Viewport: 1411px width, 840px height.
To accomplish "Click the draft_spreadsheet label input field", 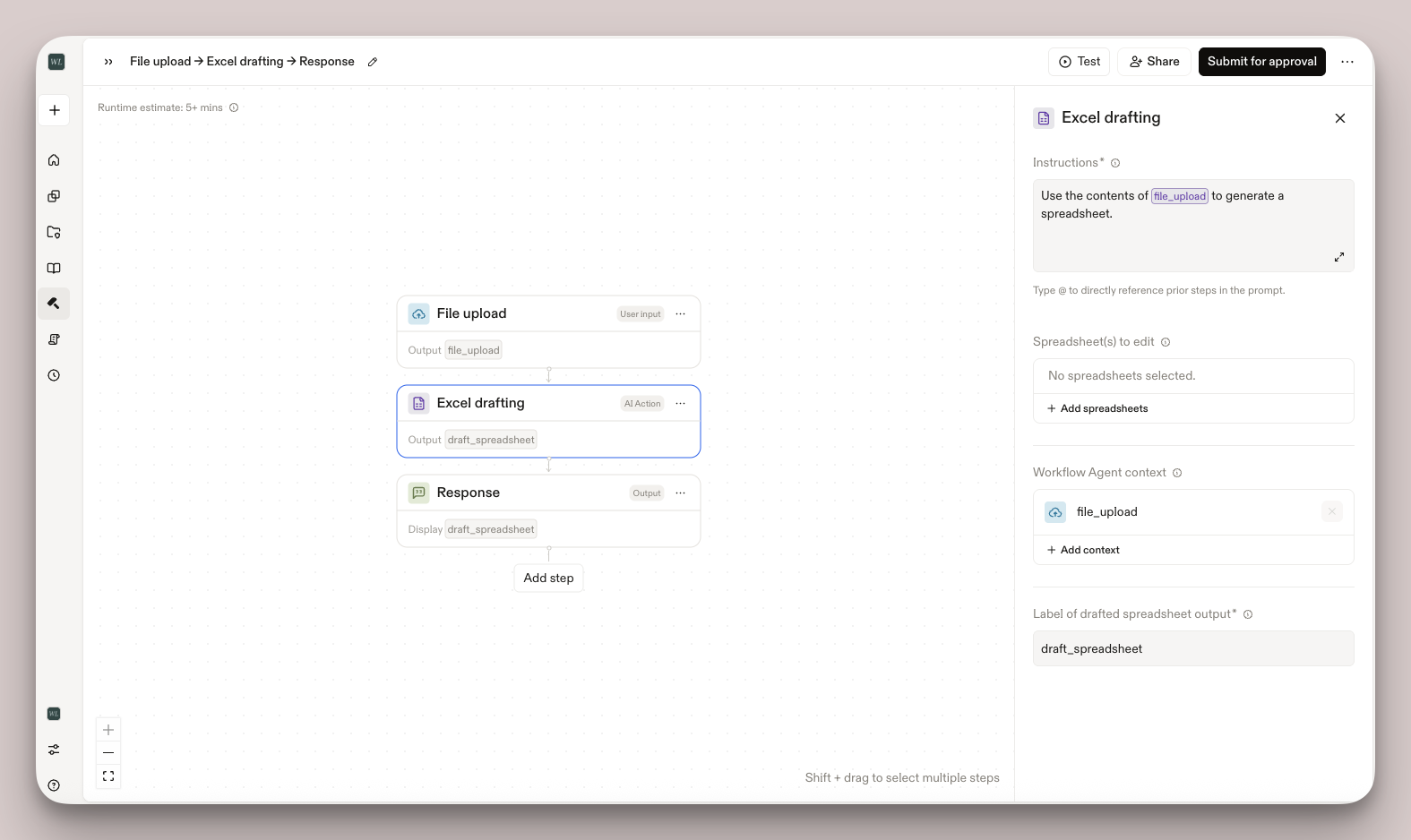I will pos(1193,648).
